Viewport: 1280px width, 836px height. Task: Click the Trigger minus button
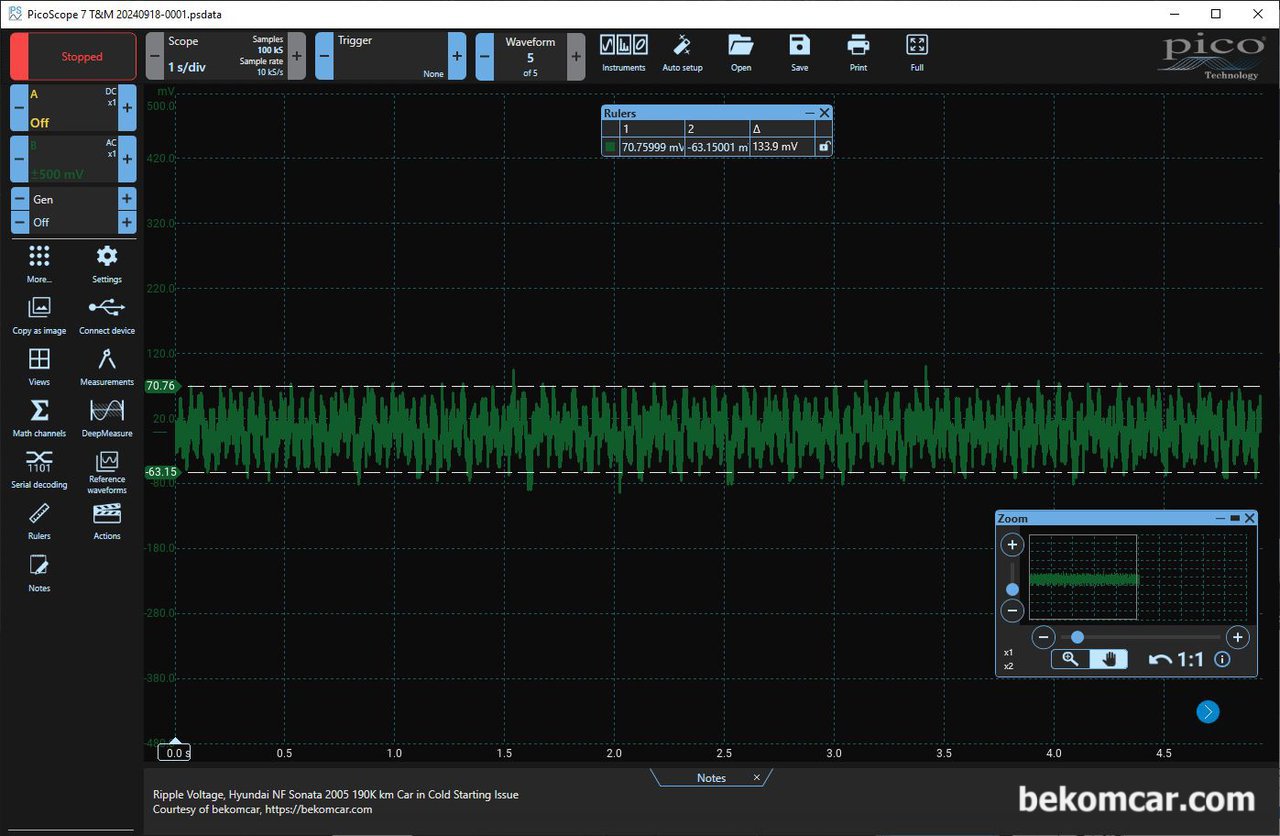tap(324, 56)
